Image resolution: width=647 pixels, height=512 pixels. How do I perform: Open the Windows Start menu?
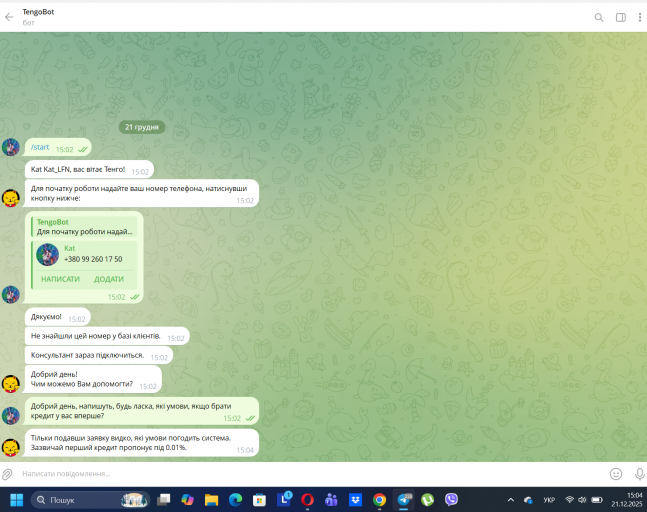17,500
